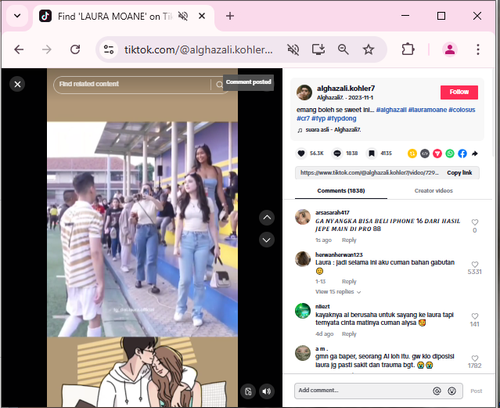This screenshot has height=408, width=500.
Task: Expand View 15 replies
Action: (x=338, y=292)
